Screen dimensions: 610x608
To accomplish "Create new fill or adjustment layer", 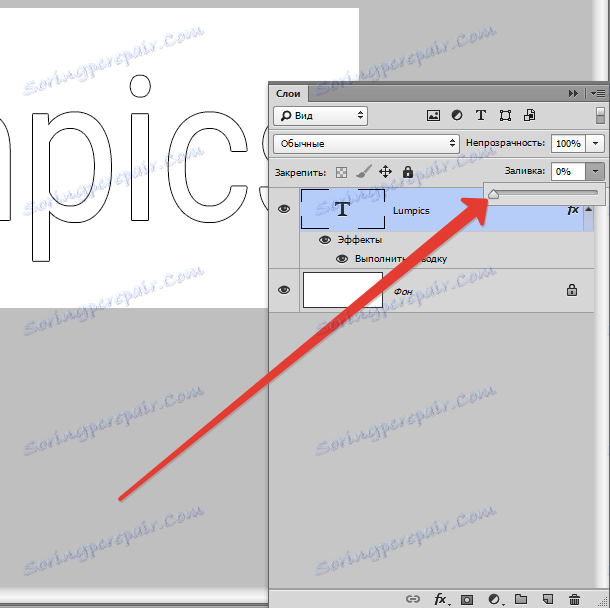I will (494, 599).
